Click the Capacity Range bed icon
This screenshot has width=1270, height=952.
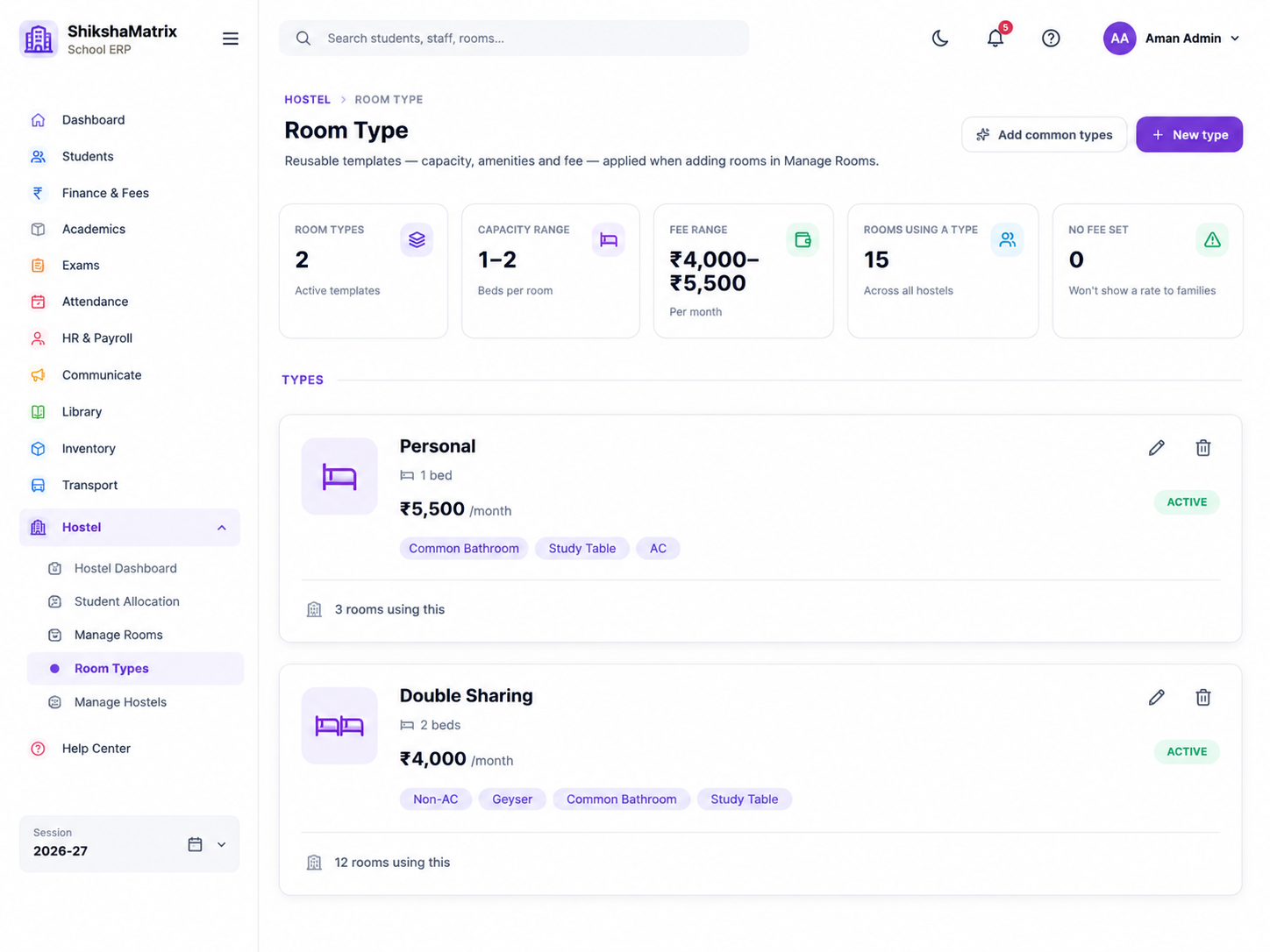click(x=608, y=239)
